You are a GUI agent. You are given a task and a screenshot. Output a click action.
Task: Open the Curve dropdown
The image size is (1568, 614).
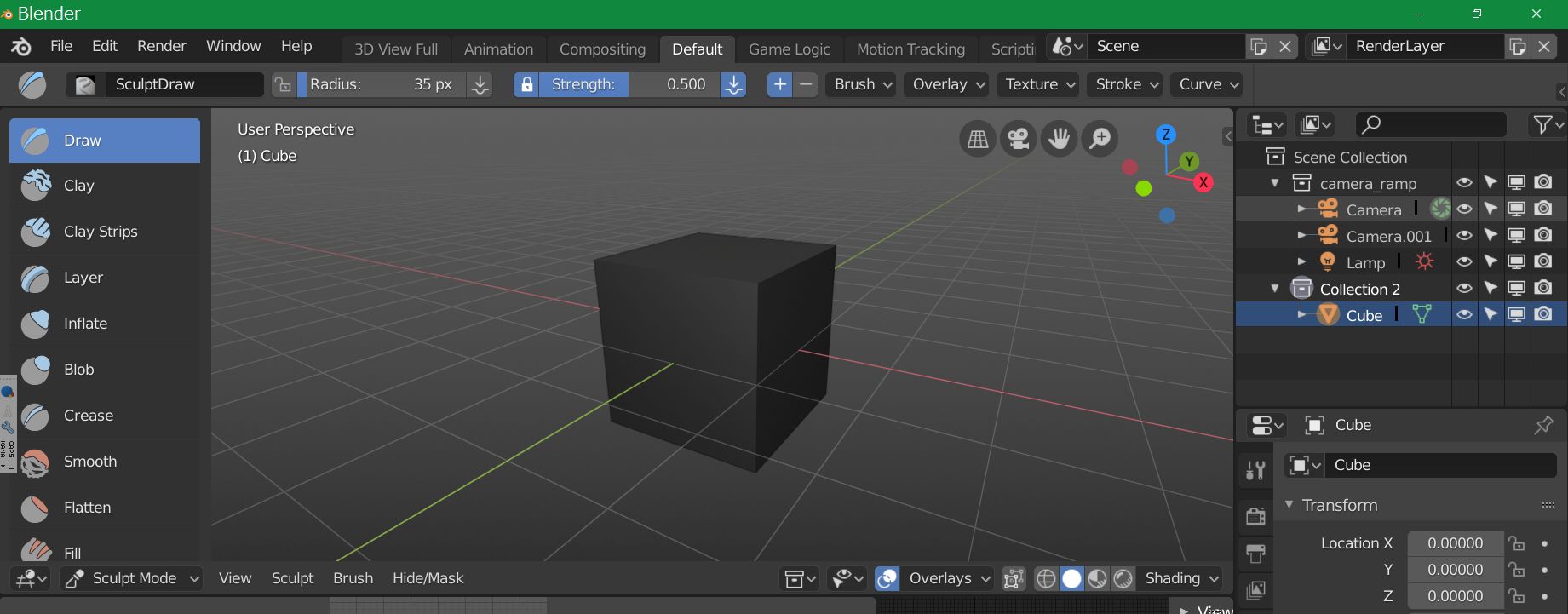click(x=1208, y=84)
